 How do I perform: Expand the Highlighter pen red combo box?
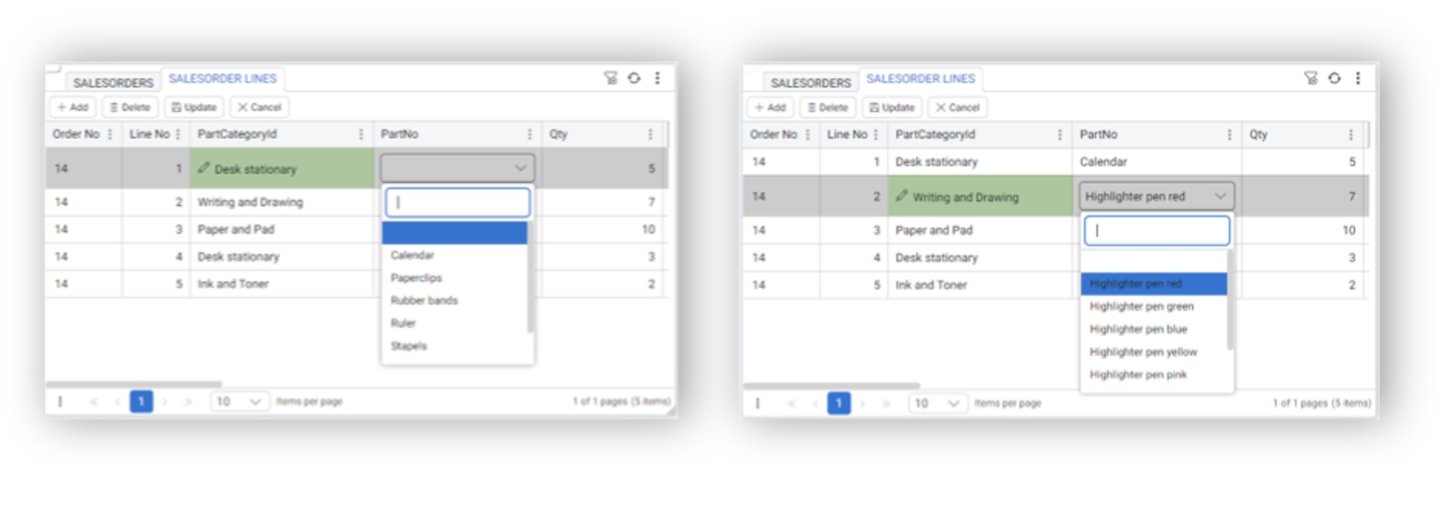[1156, 196]
